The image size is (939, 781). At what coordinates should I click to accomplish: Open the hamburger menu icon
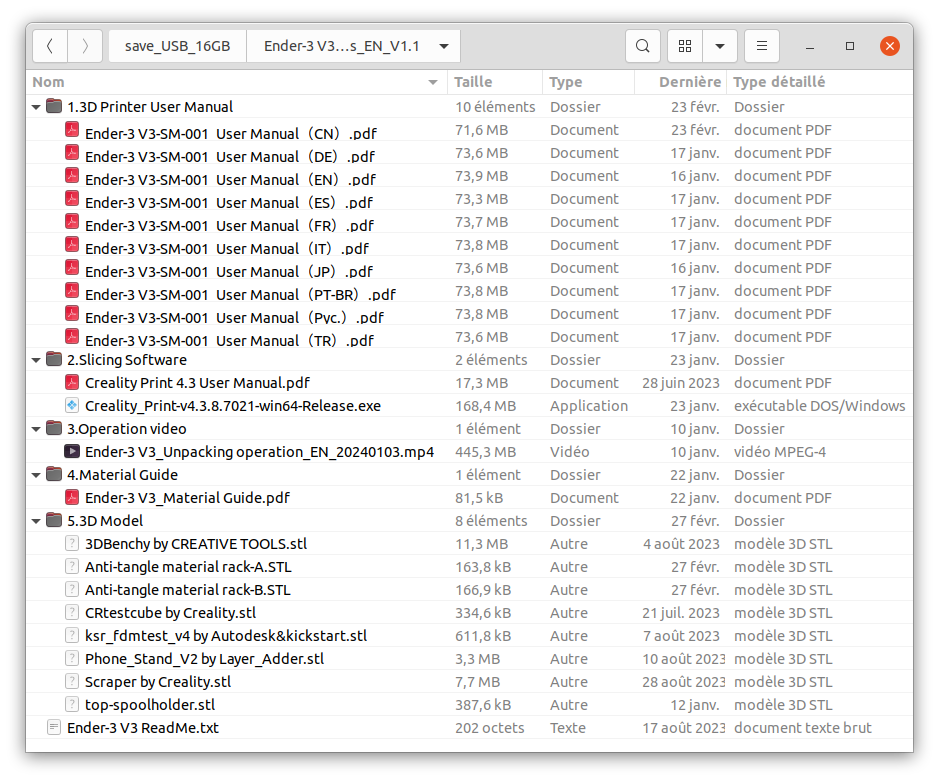coord(762,46)
